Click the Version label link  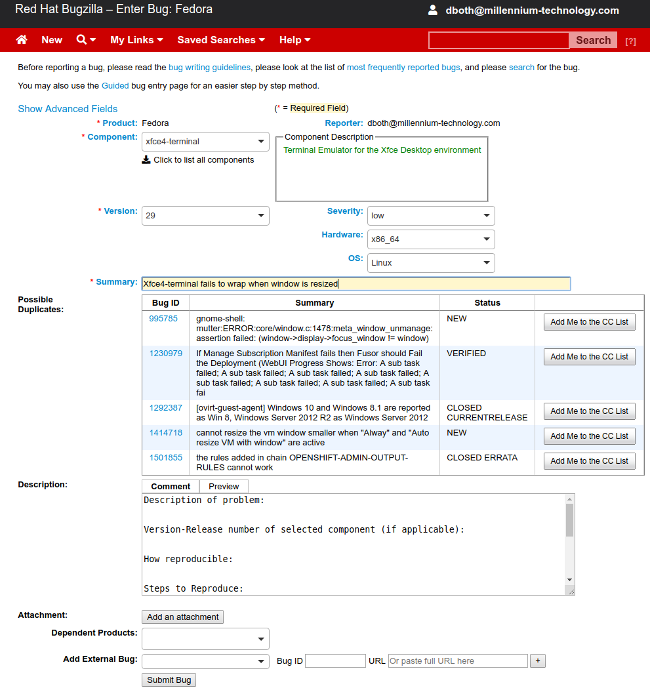tap(121, 211)
